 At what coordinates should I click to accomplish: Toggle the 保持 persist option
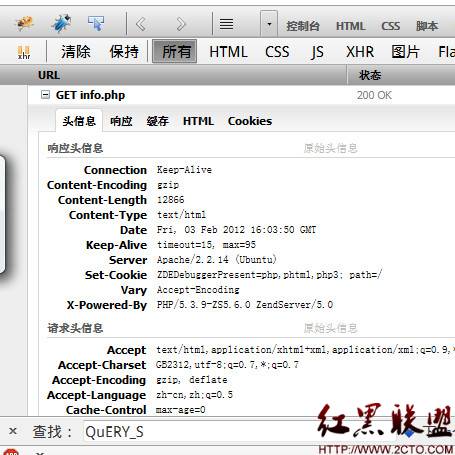click(124, 52)
